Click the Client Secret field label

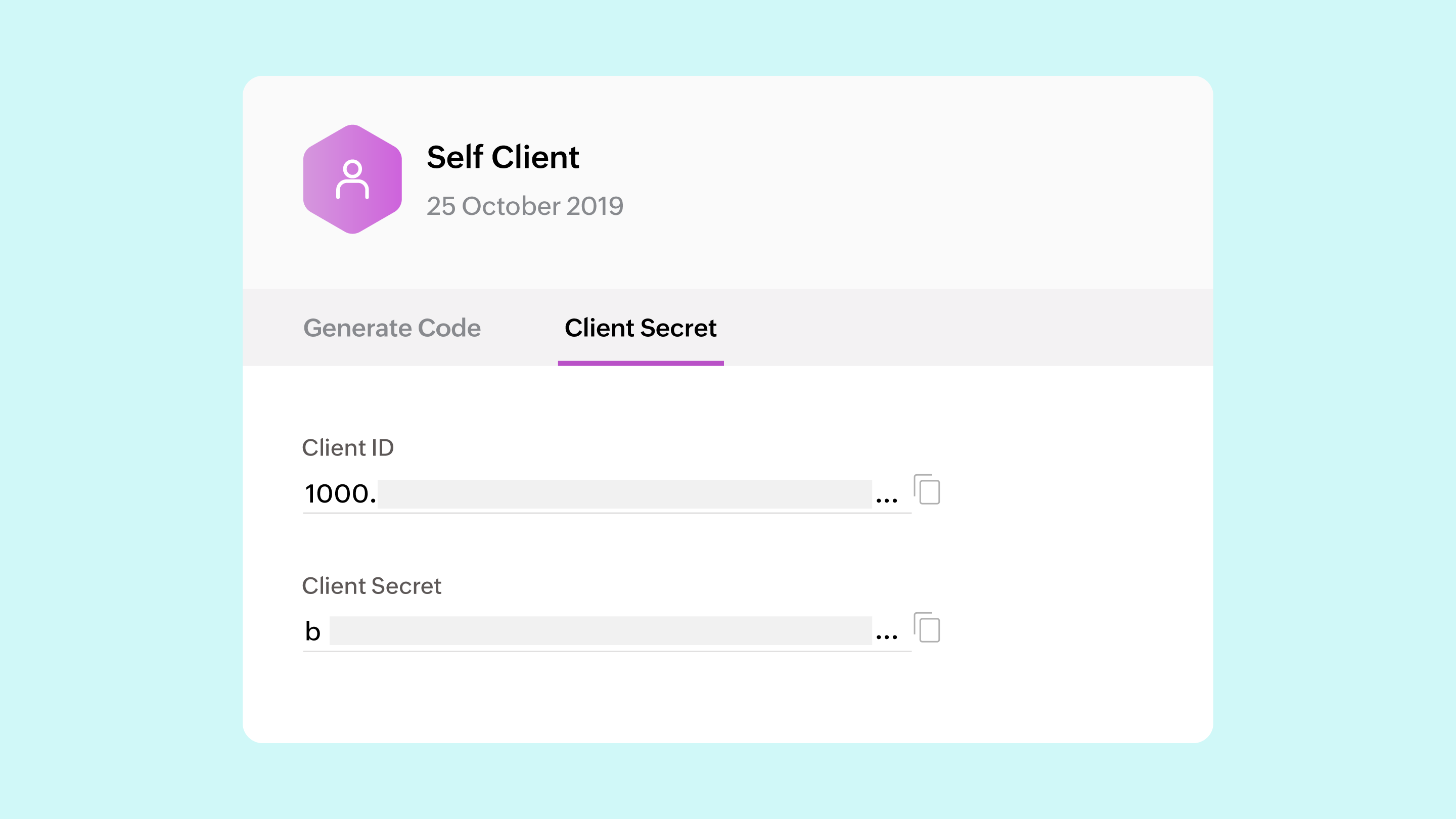(x=372, y=585)
